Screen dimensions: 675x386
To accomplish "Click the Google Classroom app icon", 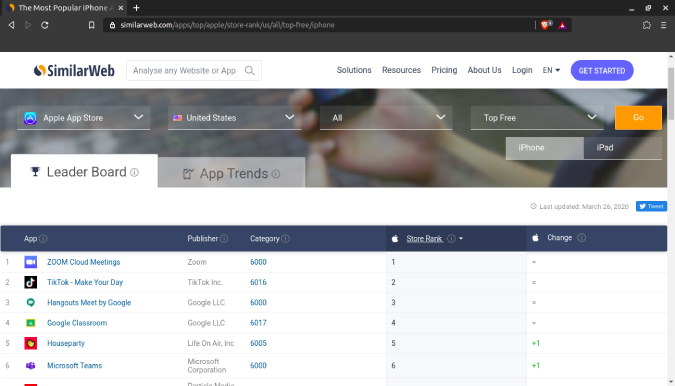I will (31, 323).
